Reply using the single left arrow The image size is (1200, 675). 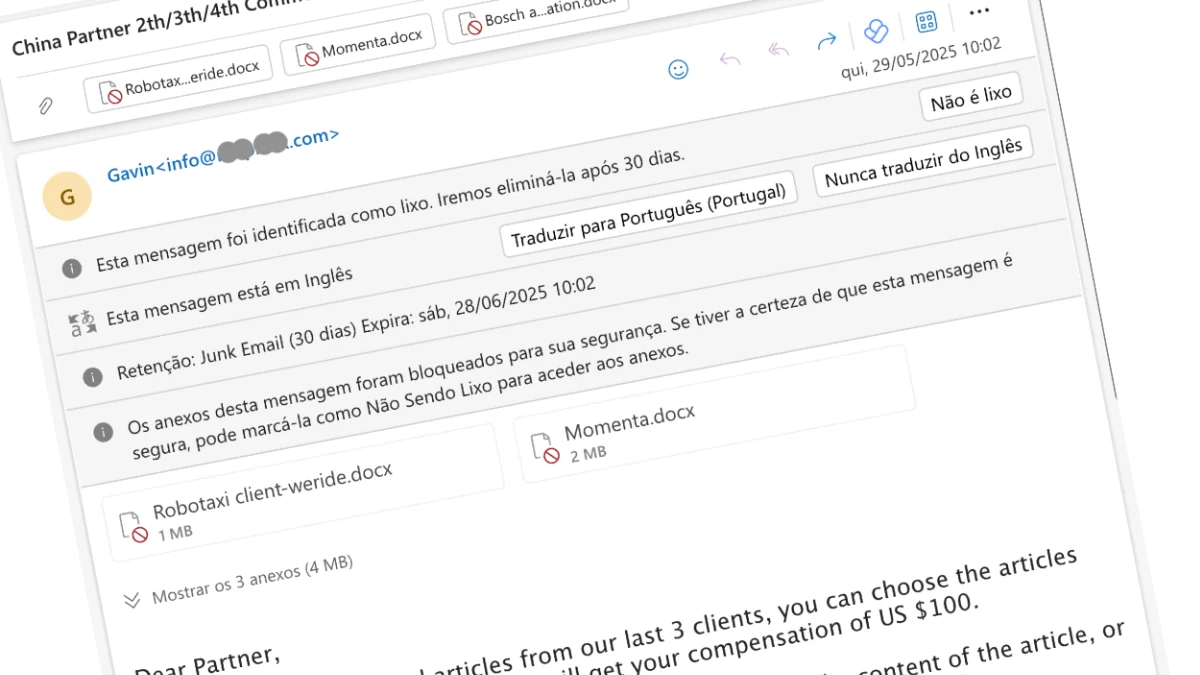coord(730,59)
